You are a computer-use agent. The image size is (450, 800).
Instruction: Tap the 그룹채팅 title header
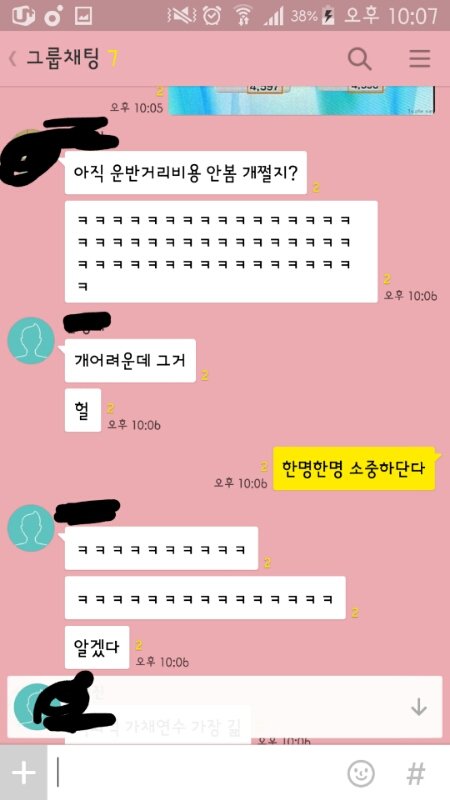coord(63,59)
